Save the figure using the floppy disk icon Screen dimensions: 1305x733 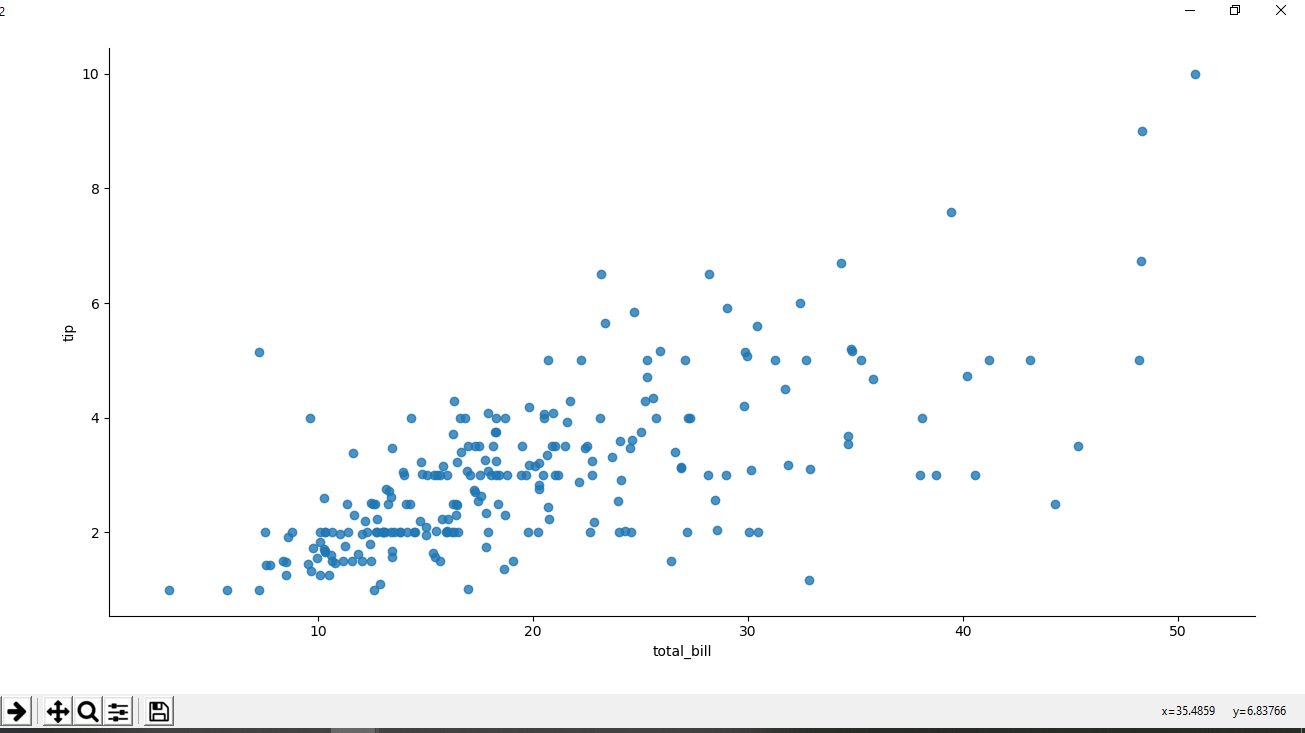[157, 711]
